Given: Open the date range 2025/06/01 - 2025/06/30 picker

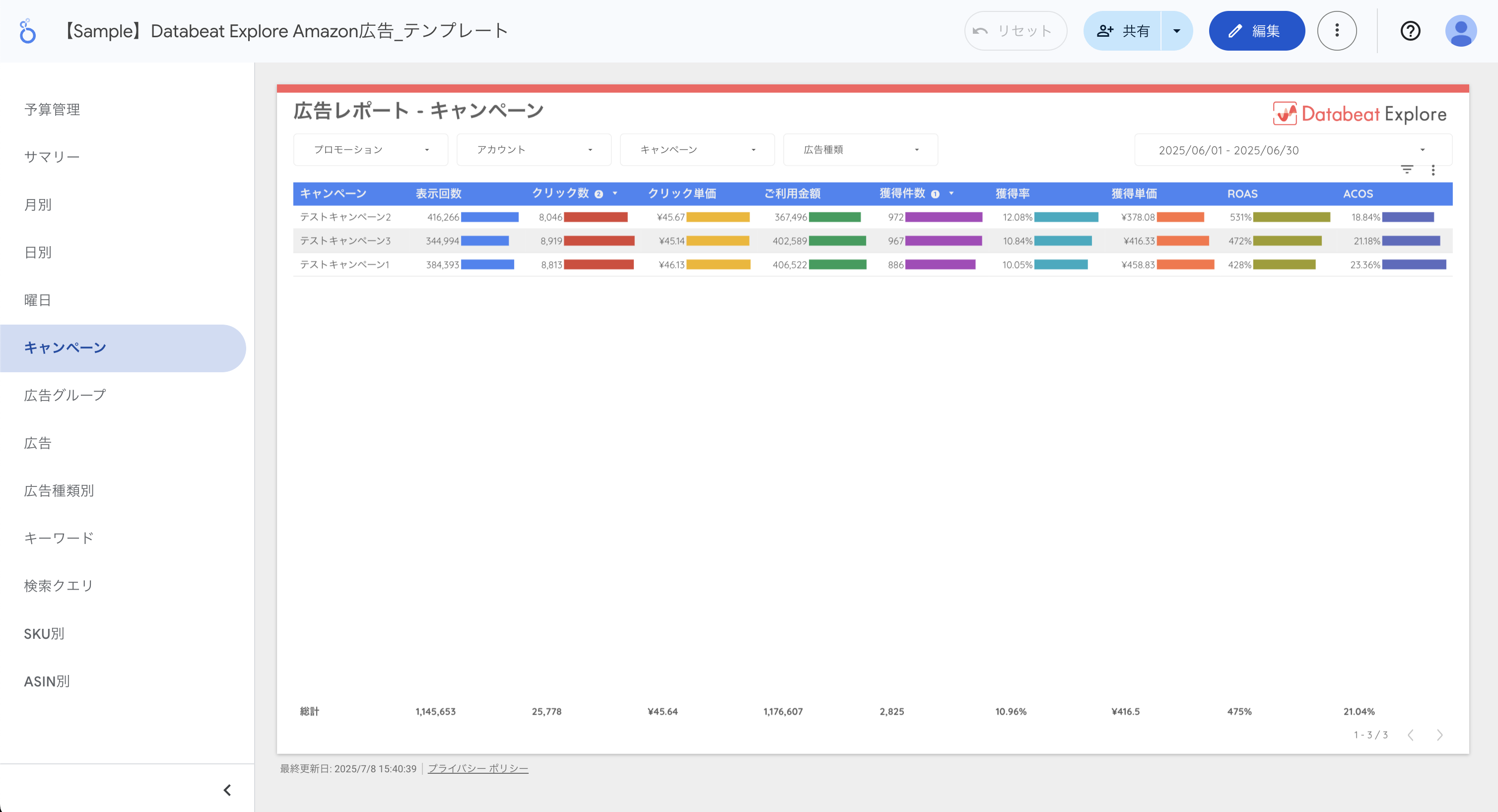Looking at the screenshot, I should pyautogui.click(x=1293, y=150).
